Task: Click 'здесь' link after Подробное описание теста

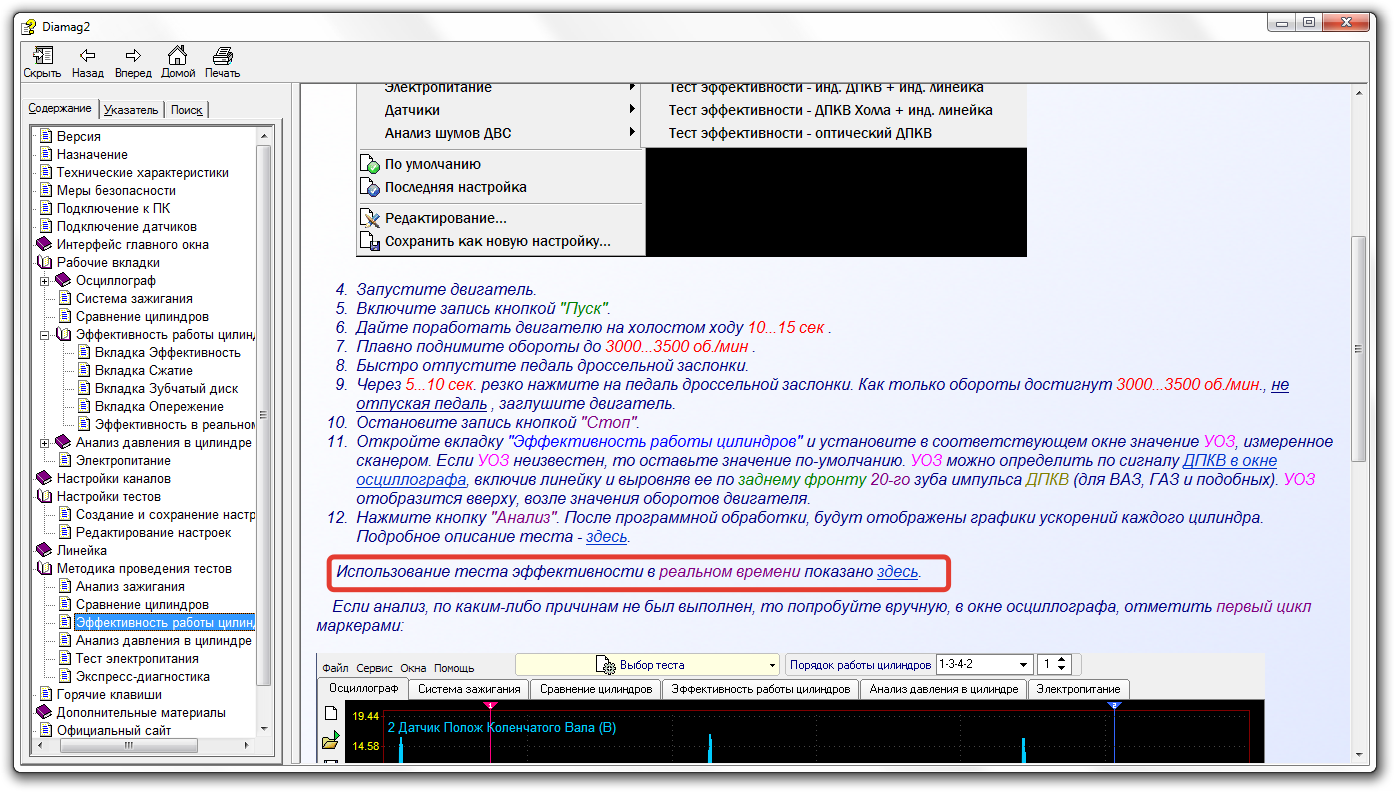Action: (x=606, y=537)
